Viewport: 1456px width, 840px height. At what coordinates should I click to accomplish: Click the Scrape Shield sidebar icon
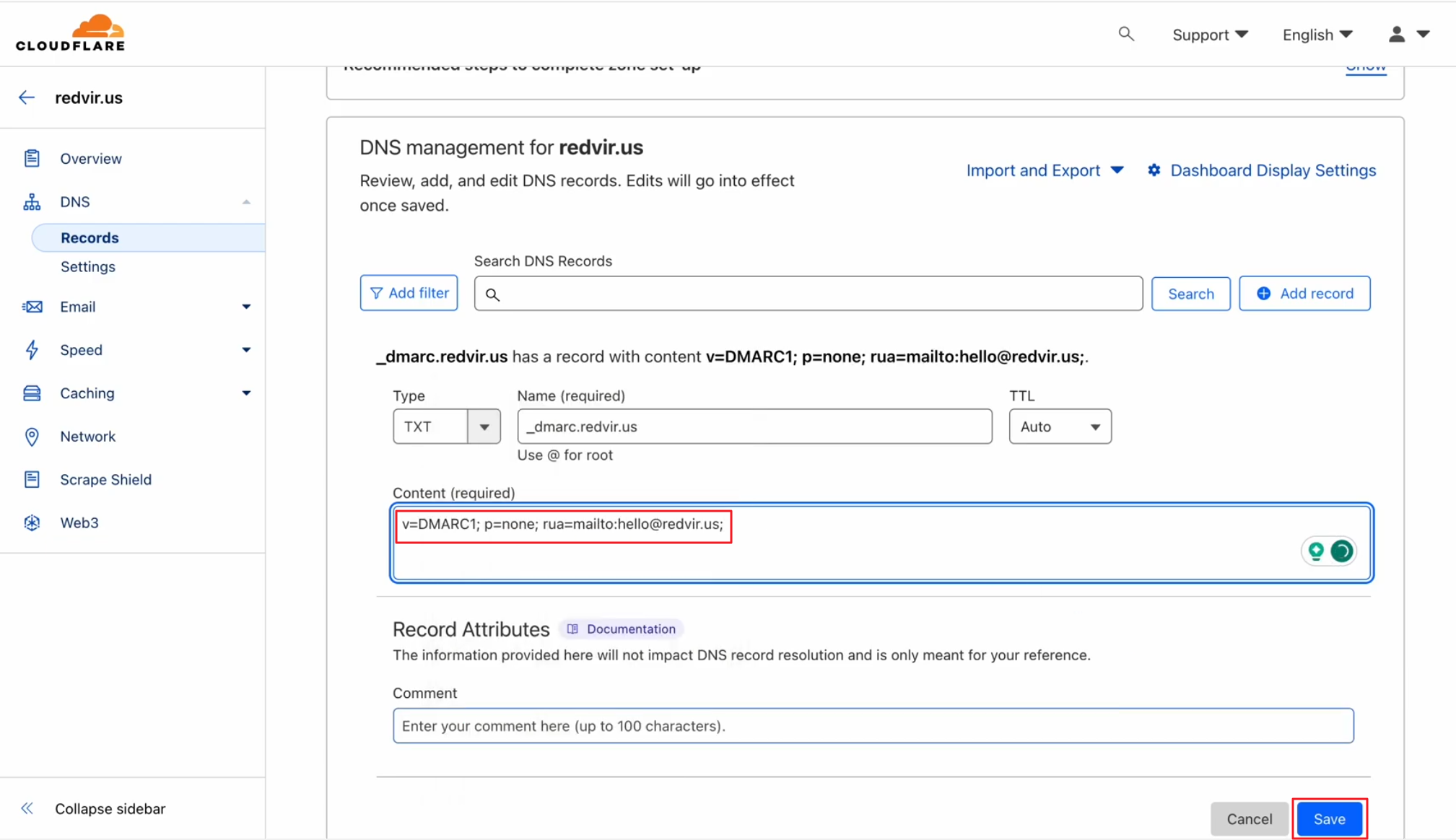[x=32, y=479]
